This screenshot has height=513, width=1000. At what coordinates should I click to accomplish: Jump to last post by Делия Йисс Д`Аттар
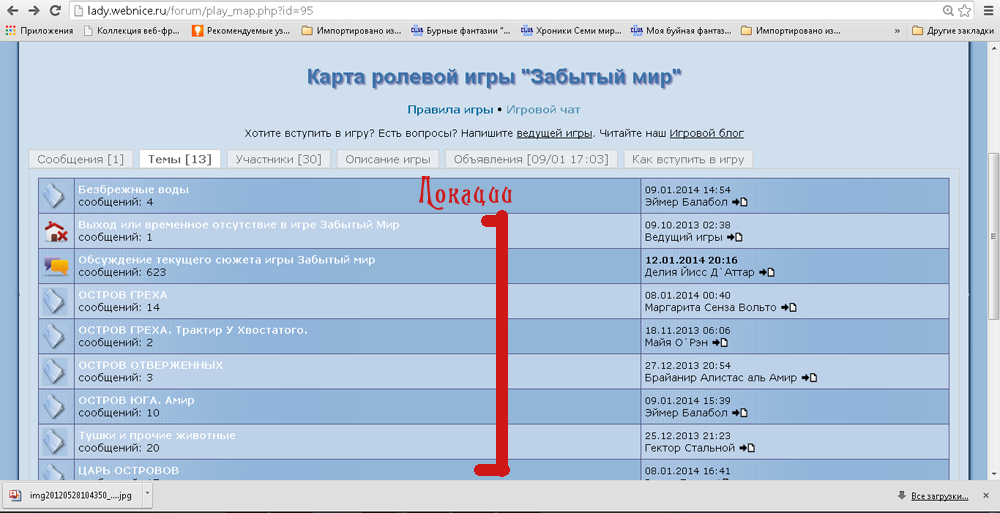767,272
